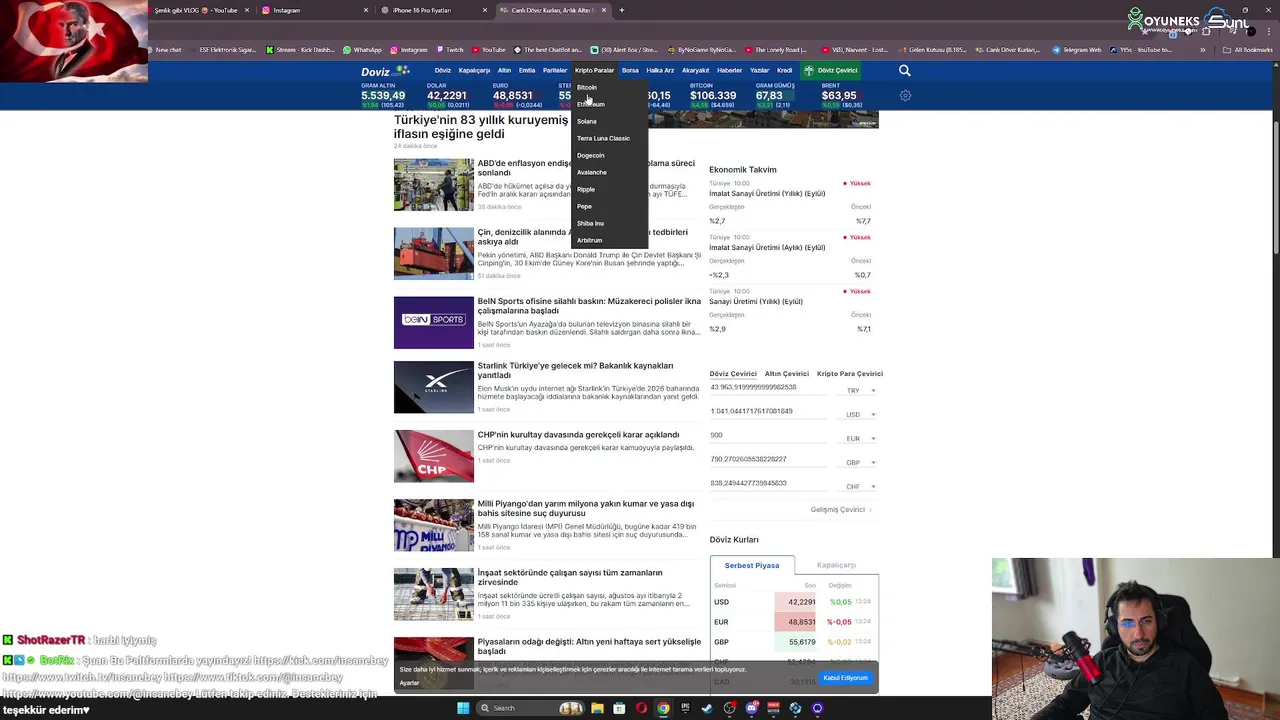1280x720 pixels.
Task: Choose Arbitrum at the menu bottom
Action: tap(590, 240)
